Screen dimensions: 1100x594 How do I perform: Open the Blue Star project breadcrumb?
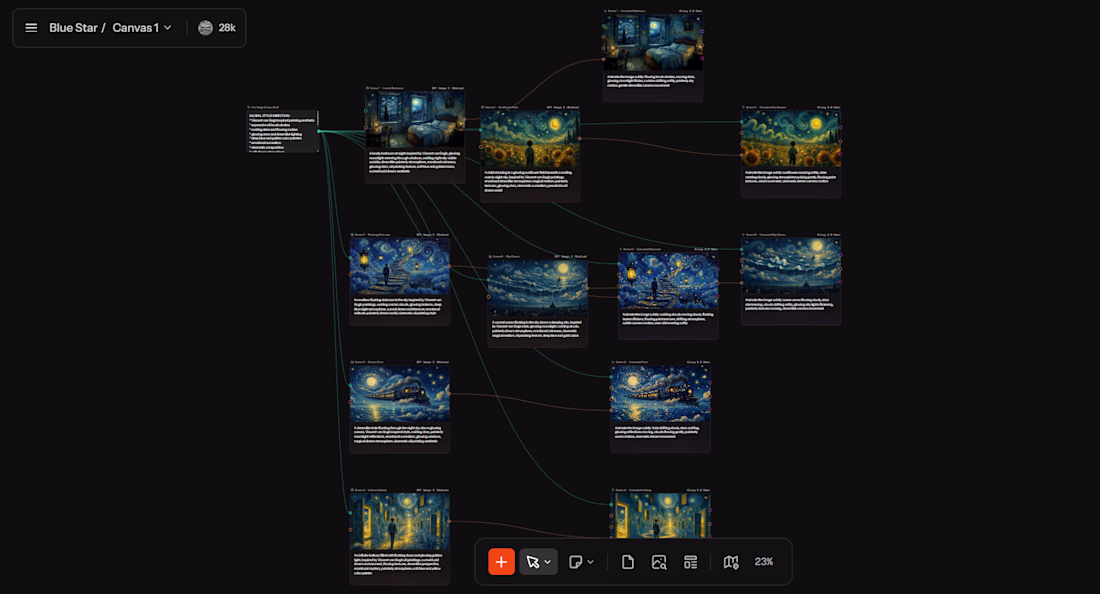pos(73,28)
